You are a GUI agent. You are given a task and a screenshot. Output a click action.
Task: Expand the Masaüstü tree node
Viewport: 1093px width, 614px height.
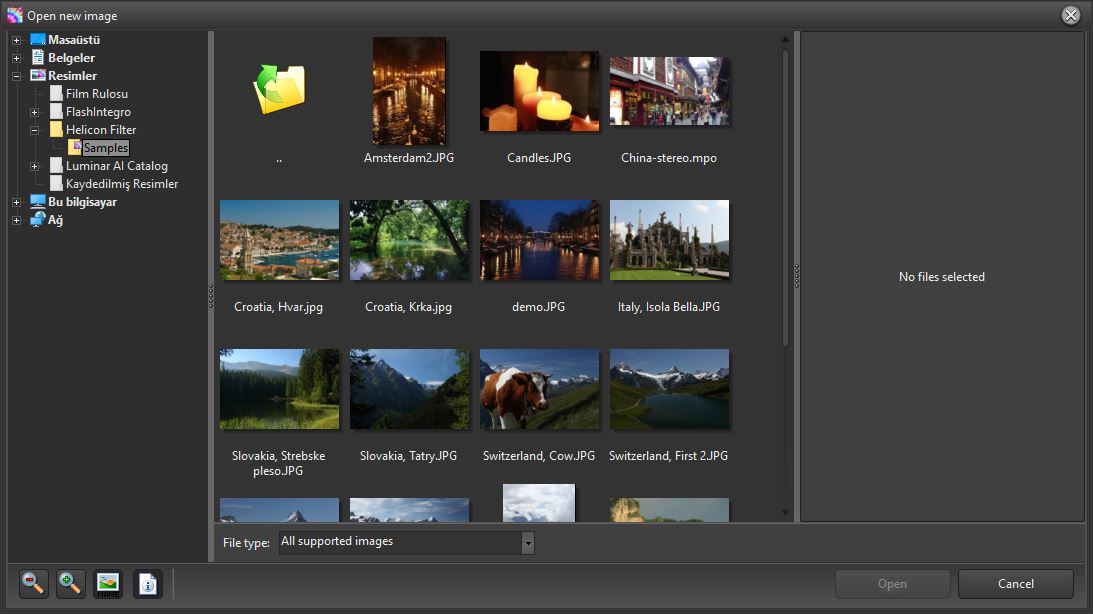(17, 40)
